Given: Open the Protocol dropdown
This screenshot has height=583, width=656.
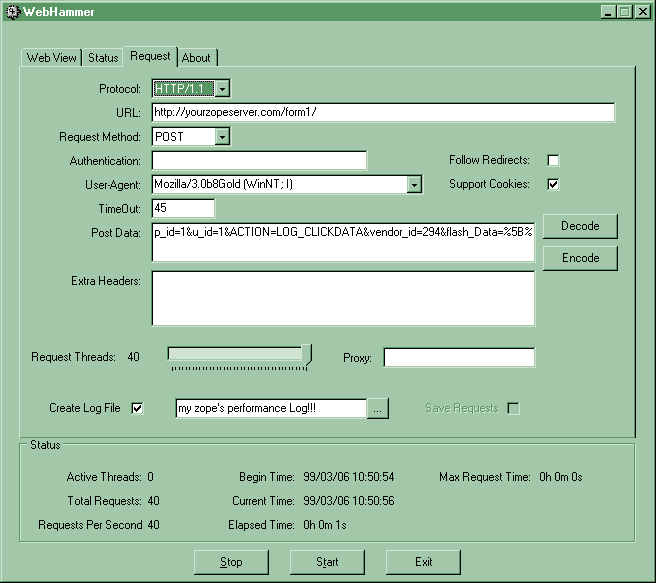Looking at the screenshot, I should [x=222, y=89].
